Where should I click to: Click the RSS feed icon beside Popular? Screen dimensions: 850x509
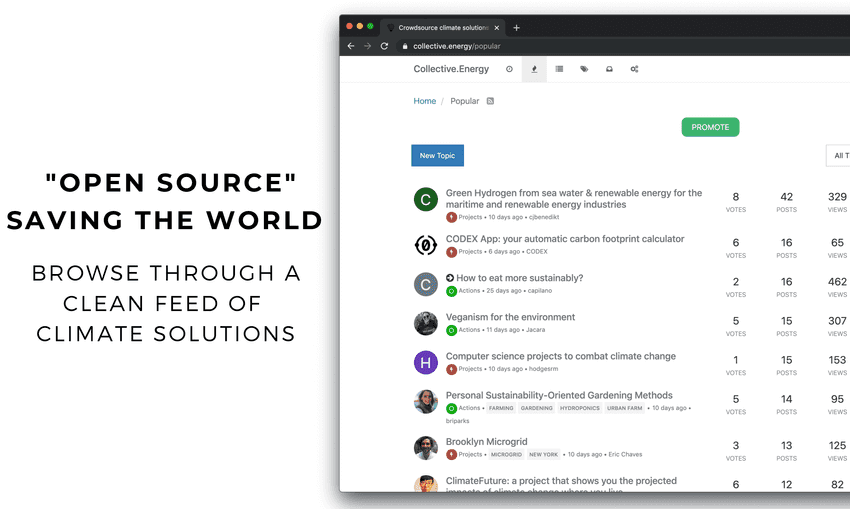pyautogui.click(x=490, y=101)
